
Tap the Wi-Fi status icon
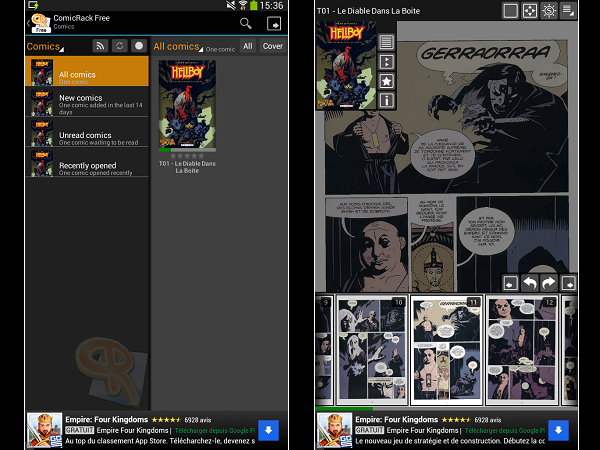tap(243, 5)
